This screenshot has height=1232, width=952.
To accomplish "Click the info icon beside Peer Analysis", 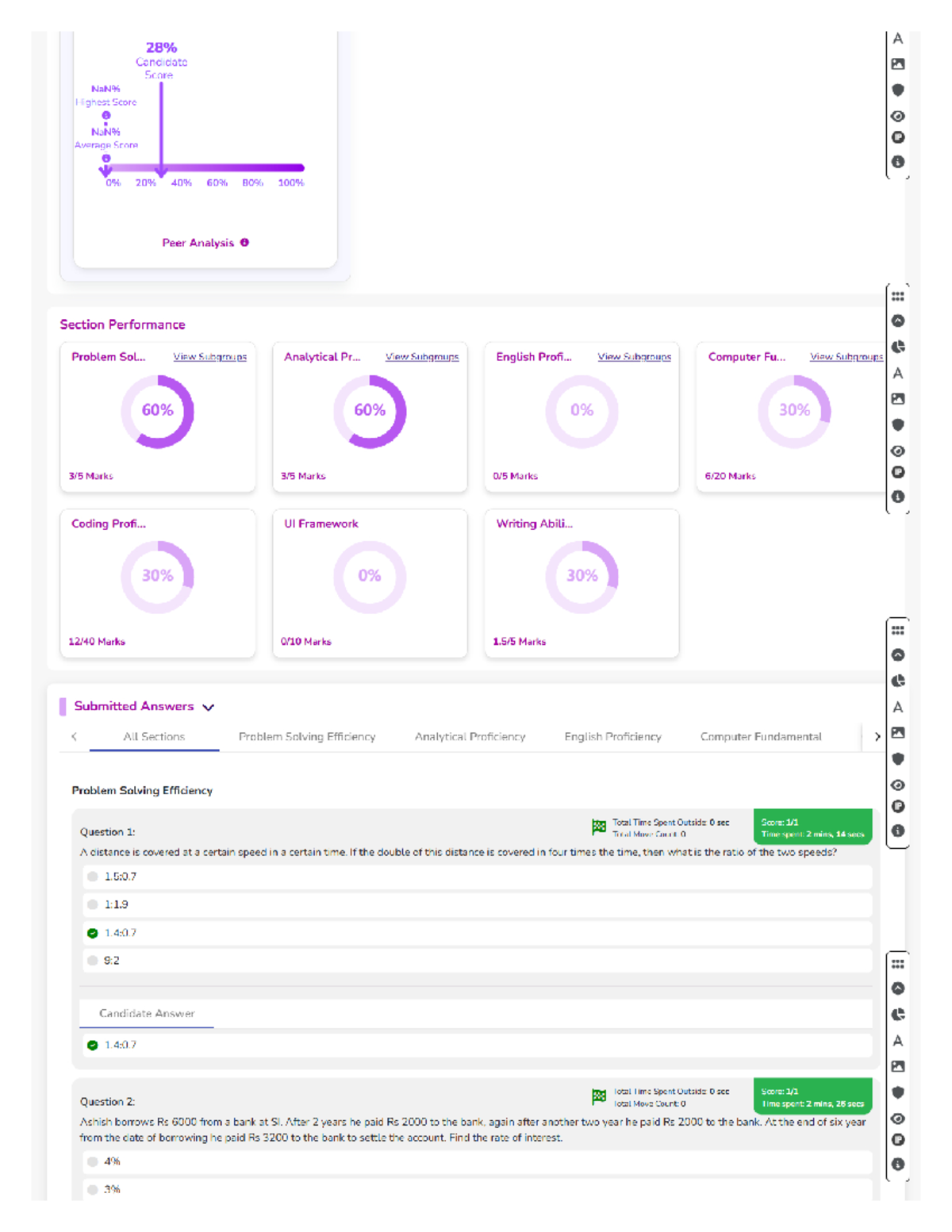I will point(244,243).
